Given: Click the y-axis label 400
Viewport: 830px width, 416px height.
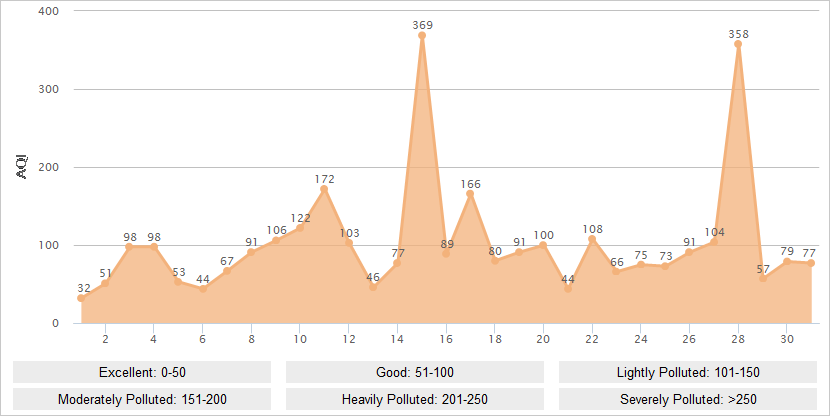Looking at the screenshot, I should 48,11.
